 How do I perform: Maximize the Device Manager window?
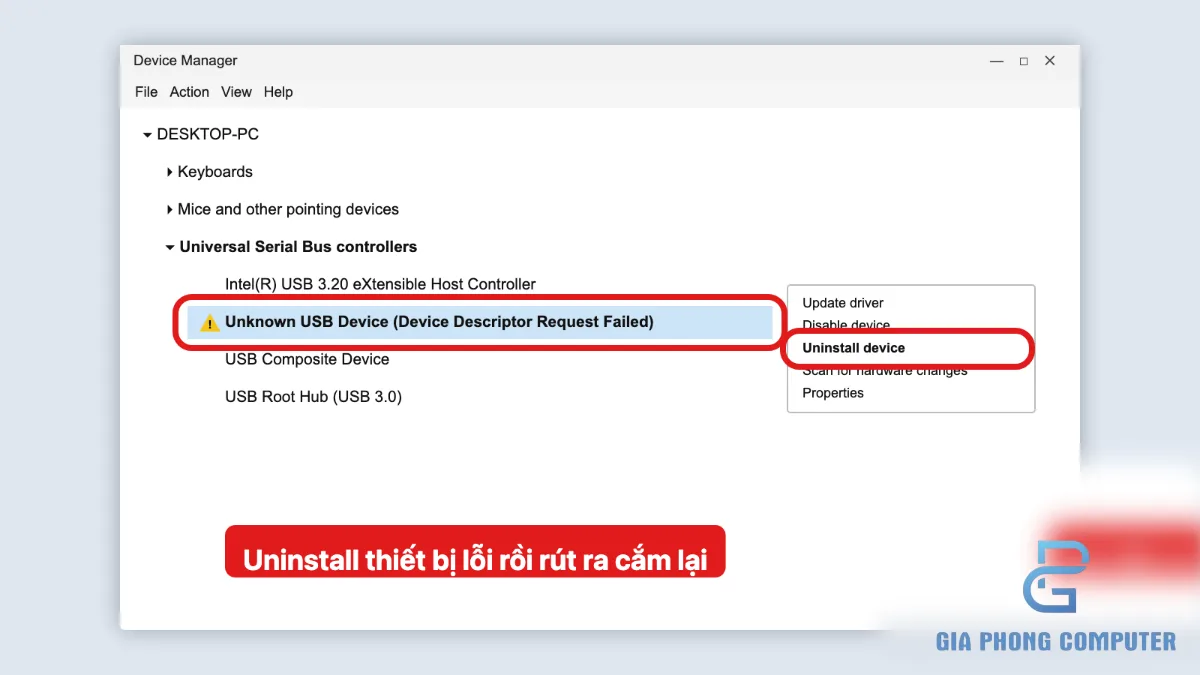[x=1023, y=61]
